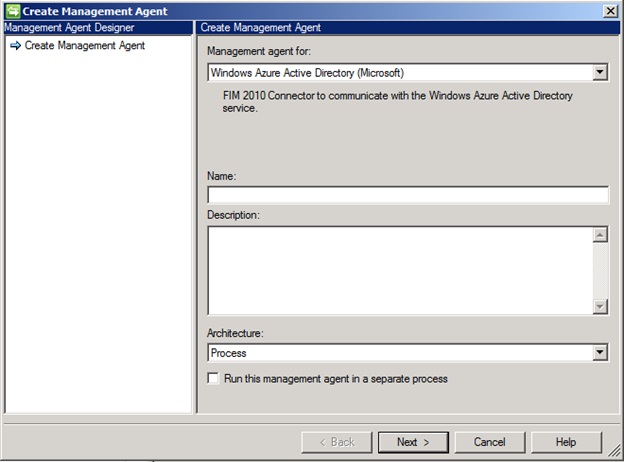Click the Next button
Viewport: 624px width, 462px height.
click(x=413, y=442)
